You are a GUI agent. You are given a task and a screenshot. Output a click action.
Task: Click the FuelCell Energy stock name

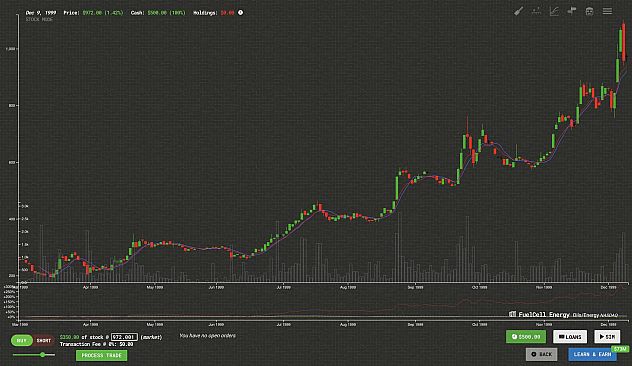[544, 314]
